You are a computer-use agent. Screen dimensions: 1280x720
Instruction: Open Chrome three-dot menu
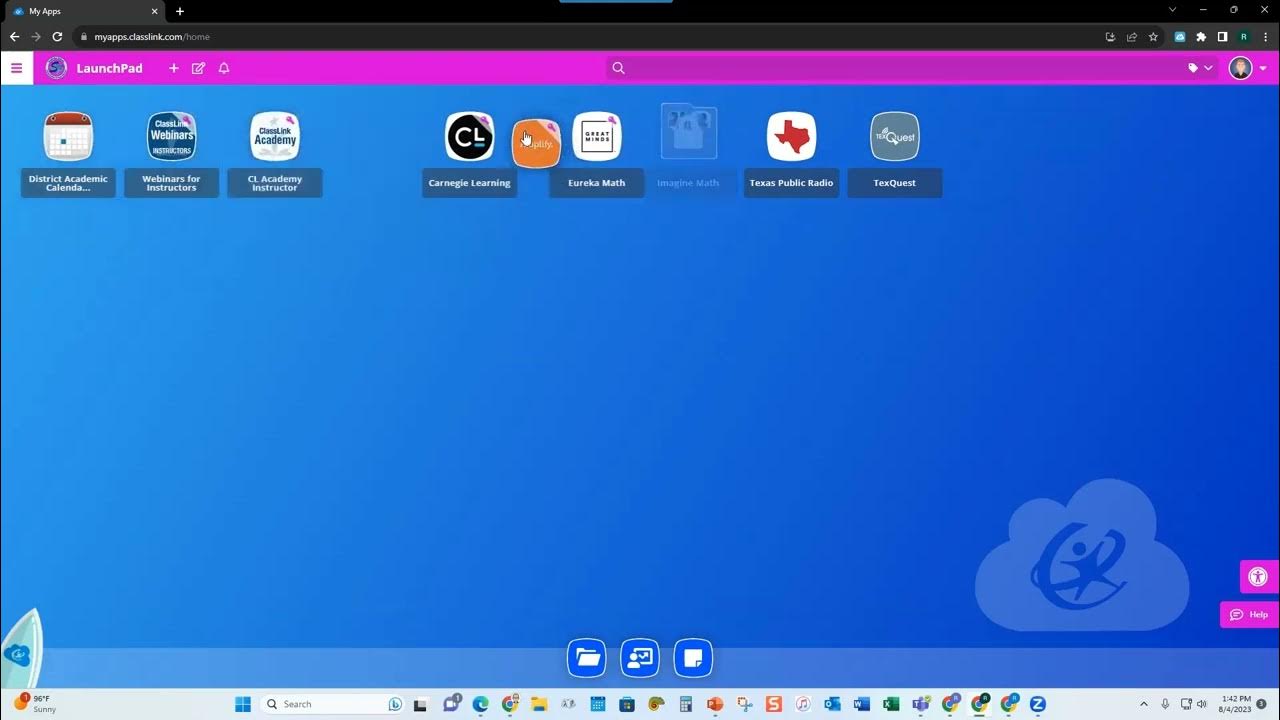pos(1266,37)
